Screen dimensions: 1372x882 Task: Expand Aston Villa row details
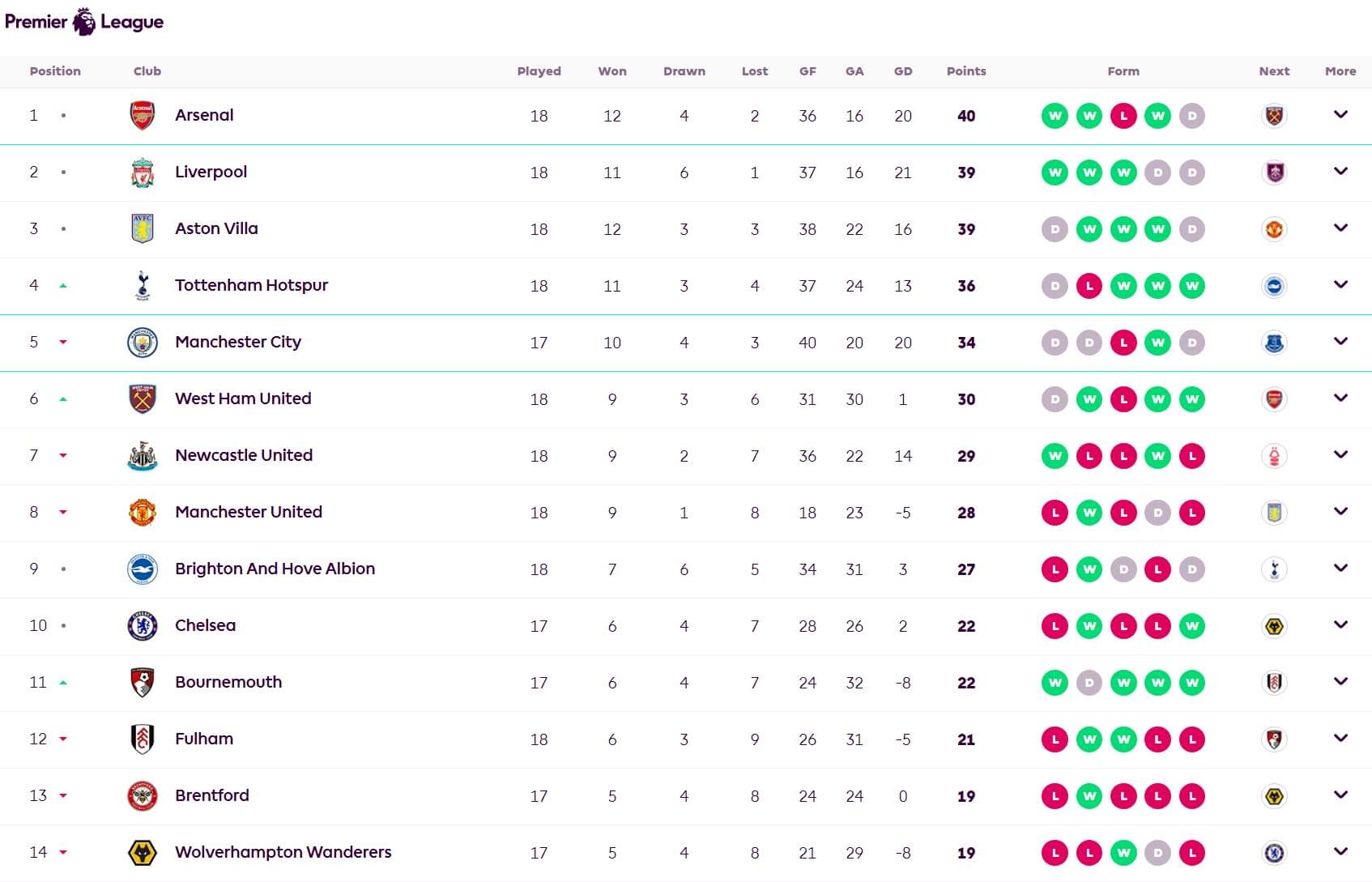1340,228
